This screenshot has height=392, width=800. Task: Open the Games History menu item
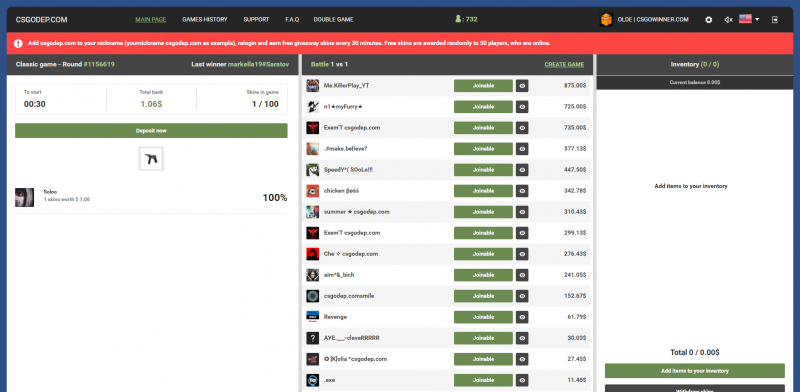coord(205,20)
